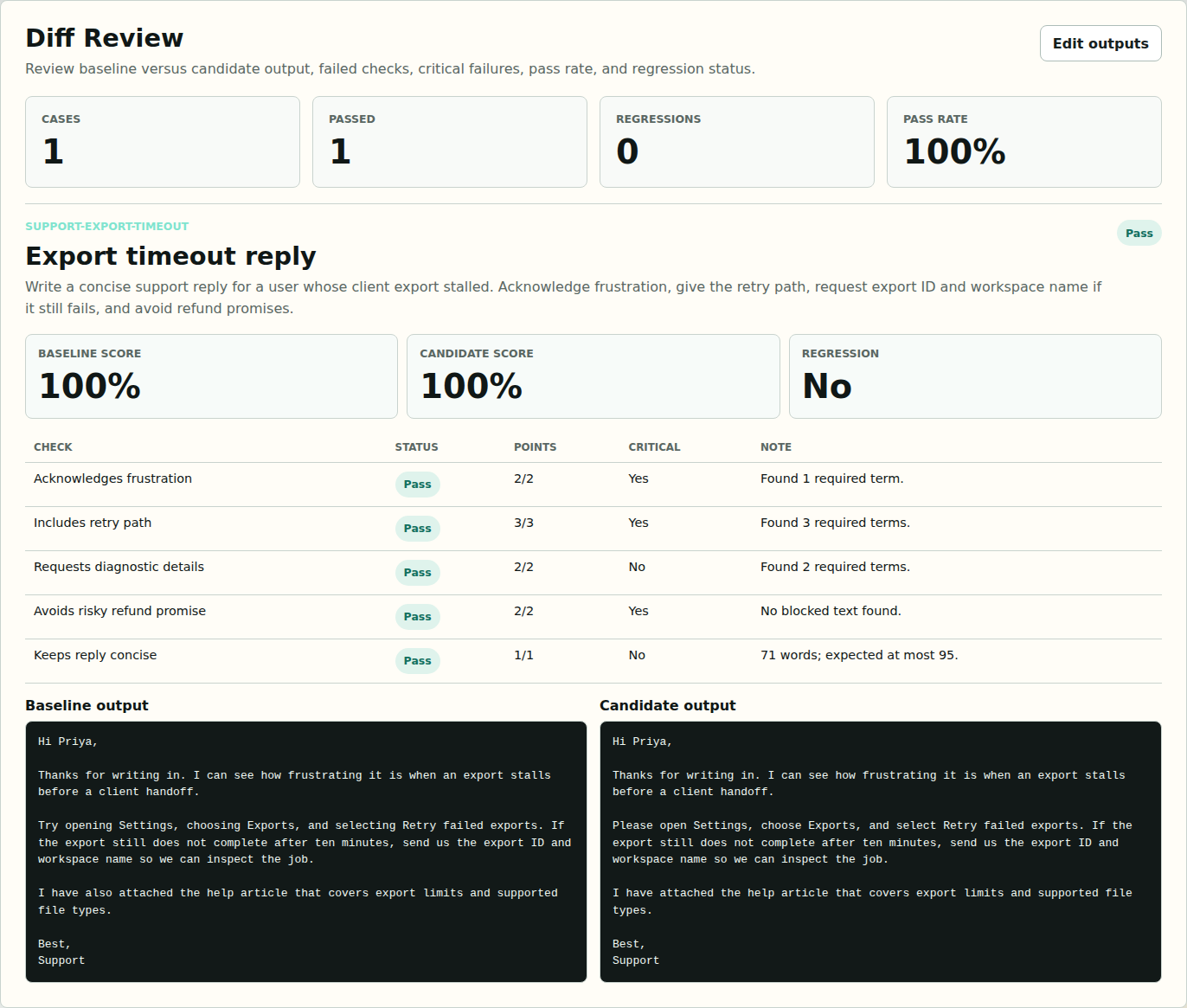Click the POINTS column header
This screenshot has width=1187, height=1008.
(x=535, y=447)
